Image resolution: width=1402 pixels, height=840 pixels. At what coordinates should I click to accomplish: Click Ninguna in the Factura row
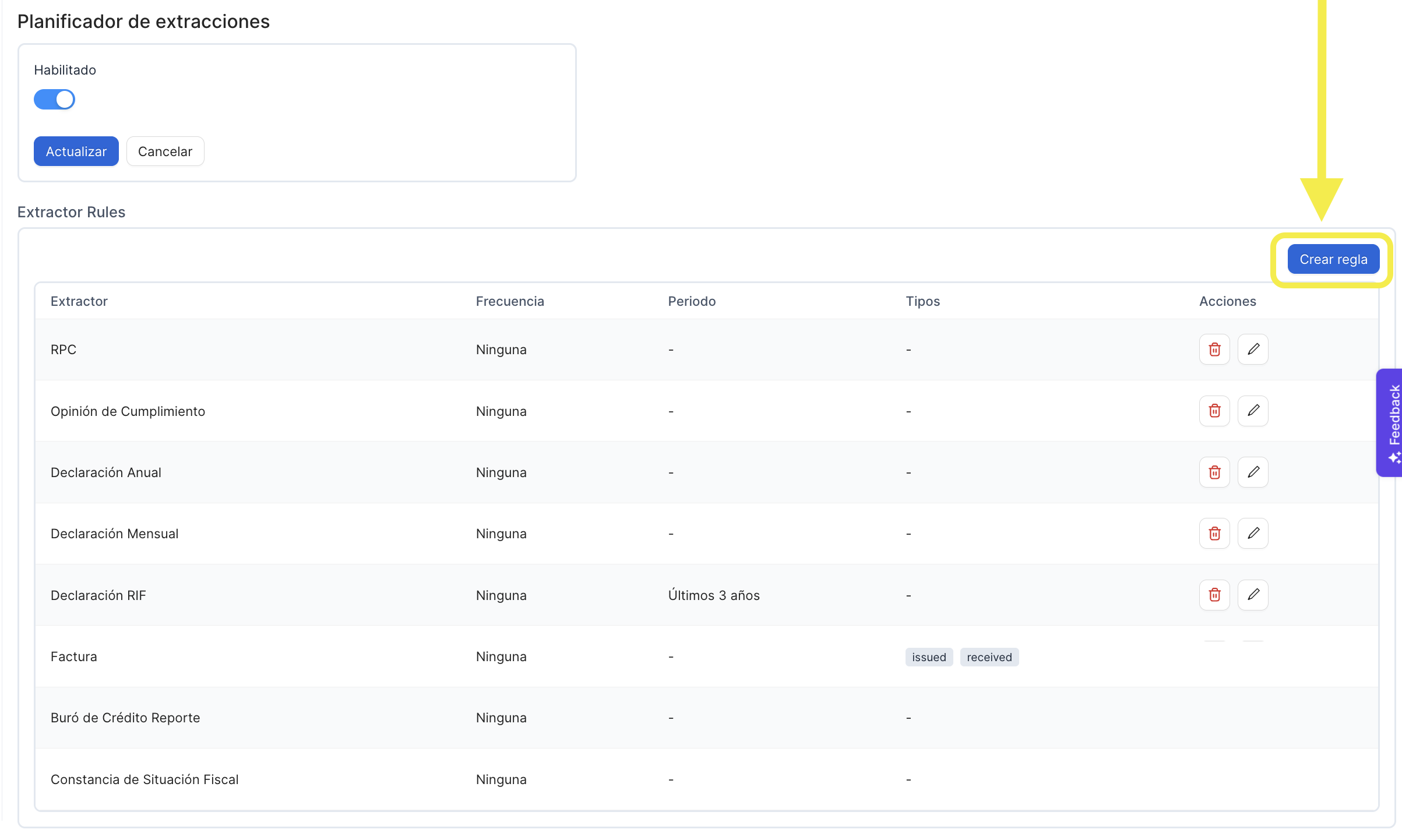pos(501,657)
